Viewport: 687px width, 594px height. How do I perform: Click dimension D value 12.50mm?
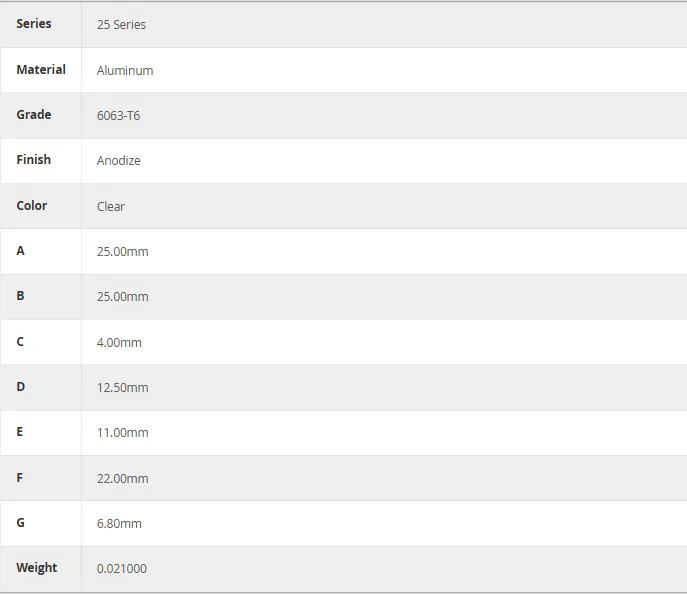tap(123, 388)
